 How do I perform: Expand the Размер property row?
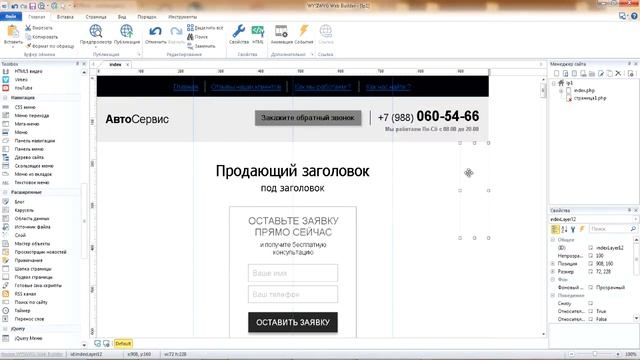click(553, 271)
